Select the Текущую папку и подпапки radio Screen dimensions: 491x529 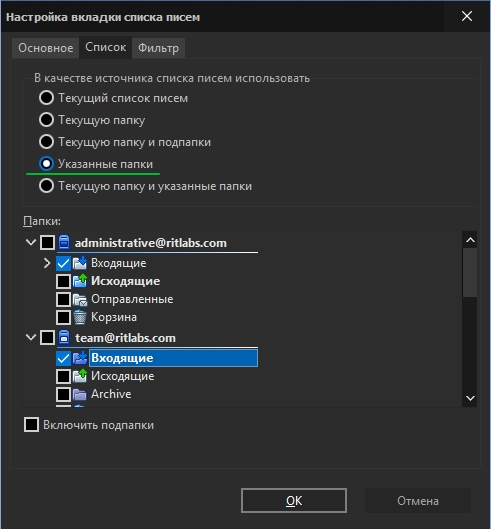point(46,142)
